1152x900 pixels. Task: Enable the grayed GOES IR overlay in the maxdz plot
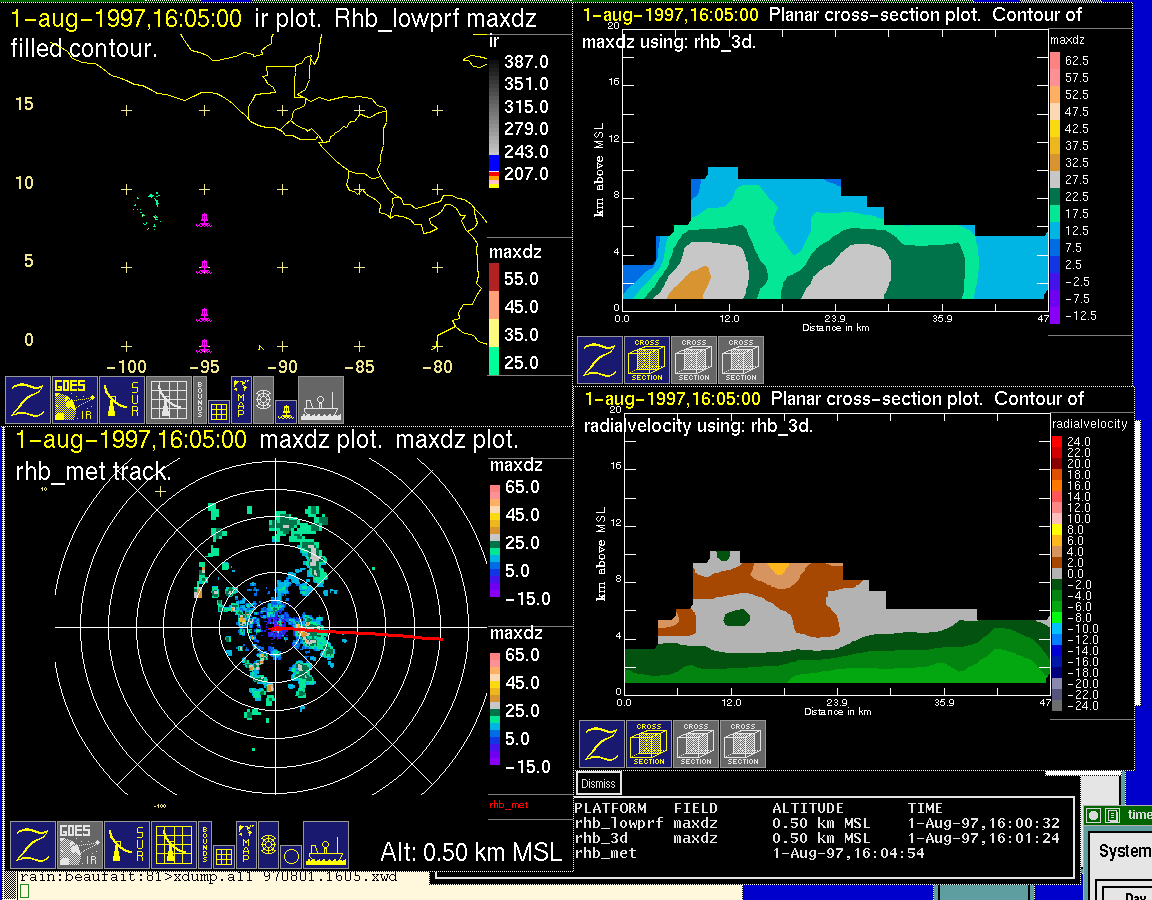pyautogui.click(x=78, y=845)
